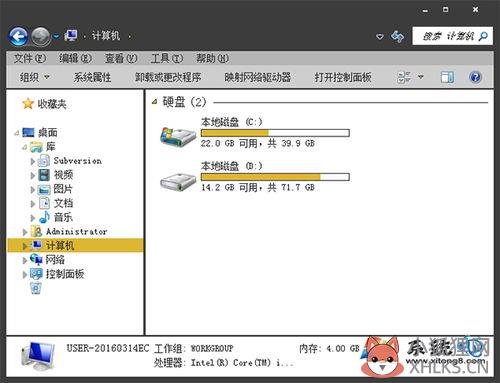500x383 pixels.
Task: Select 收藏夹 star in navigation pane
Action: (x=28, y=104)
